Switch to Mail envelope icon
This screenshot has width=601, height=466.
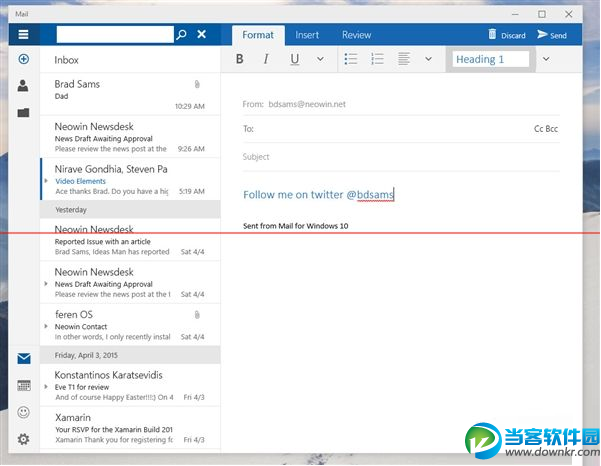pos(24,359)
